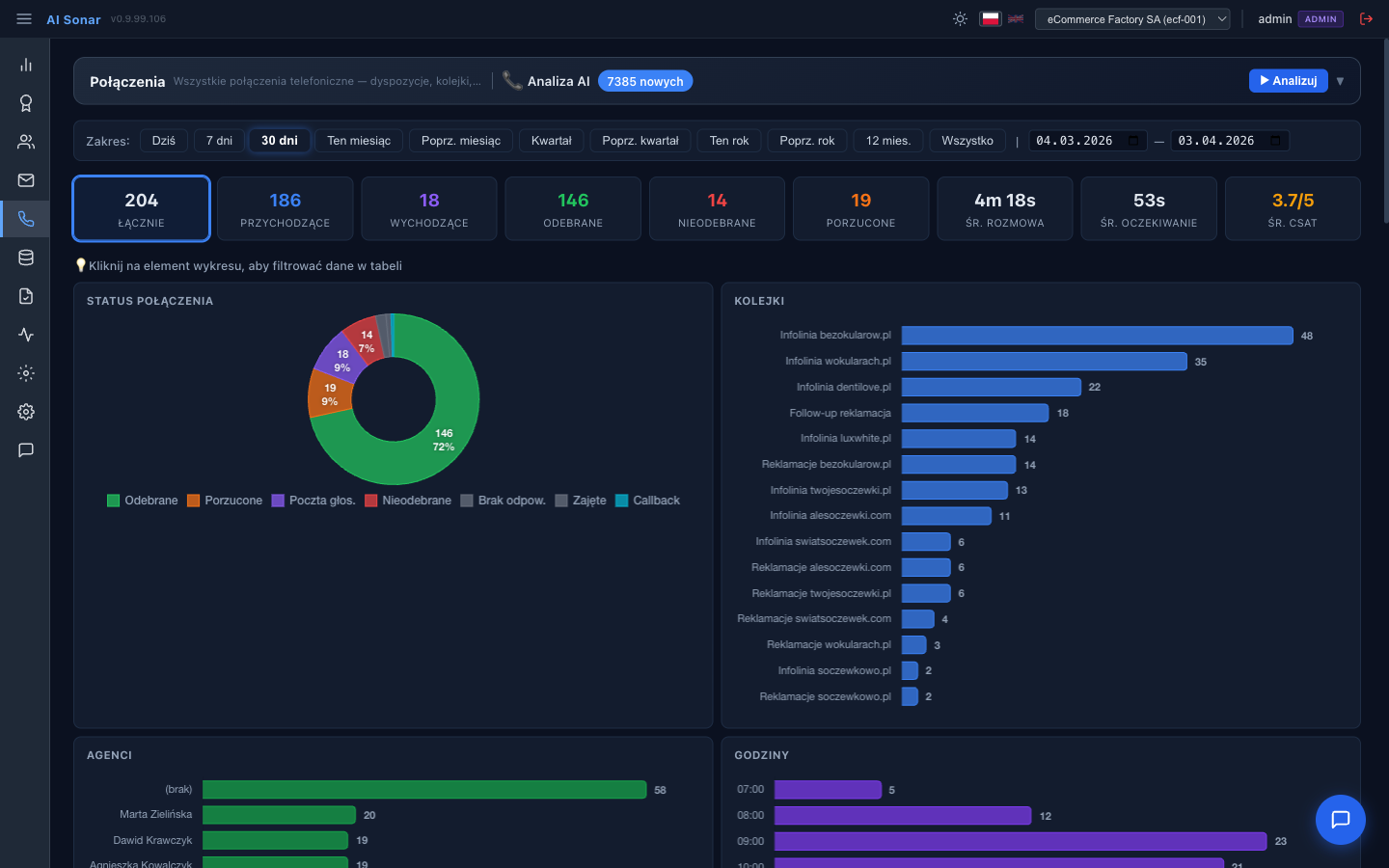The image size is (1389, 868).
Task: Click the logout icon next to ADMIN
Action: 1366,18
